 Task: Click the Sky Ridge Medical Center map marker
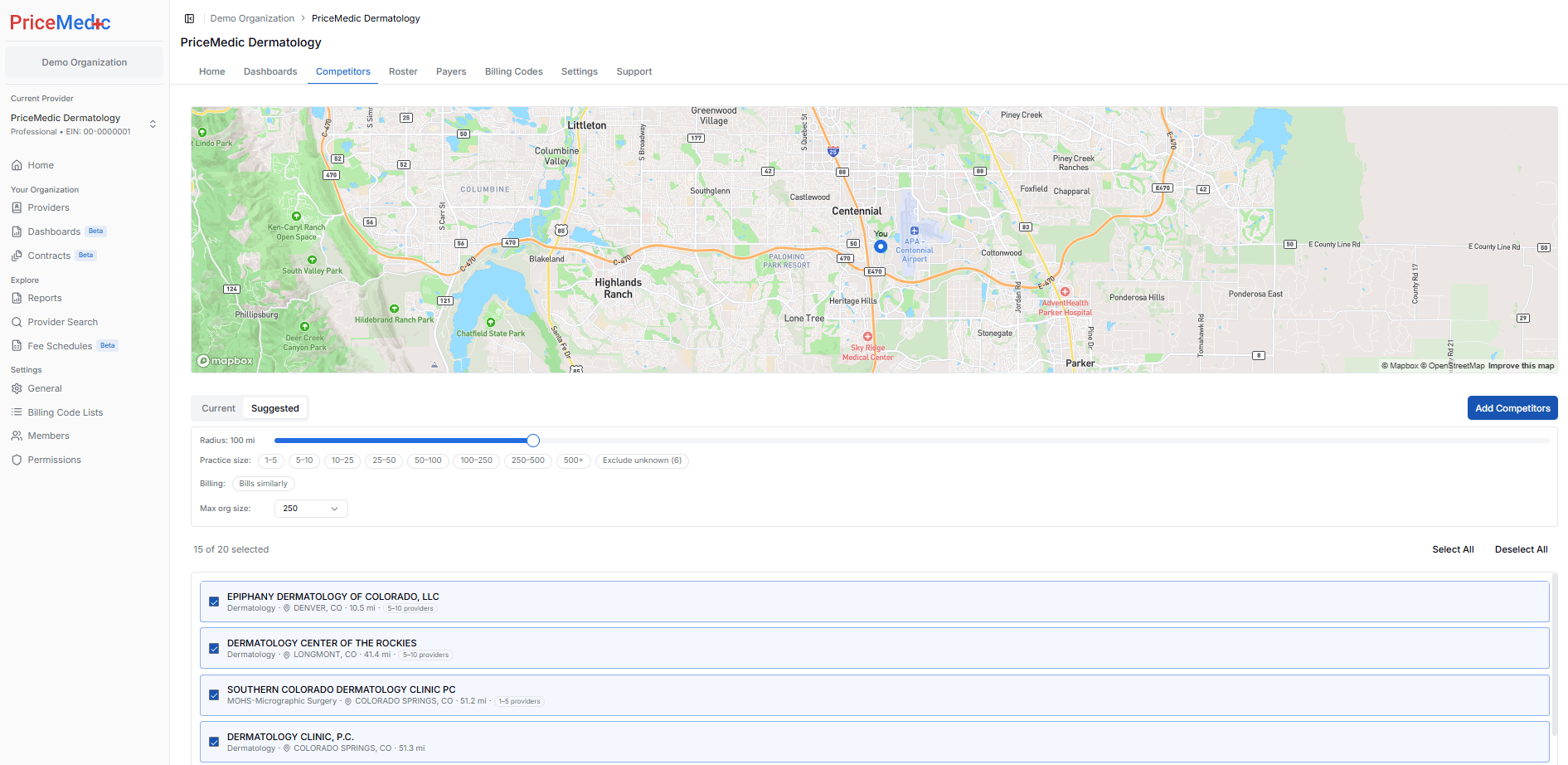[867, 337]
